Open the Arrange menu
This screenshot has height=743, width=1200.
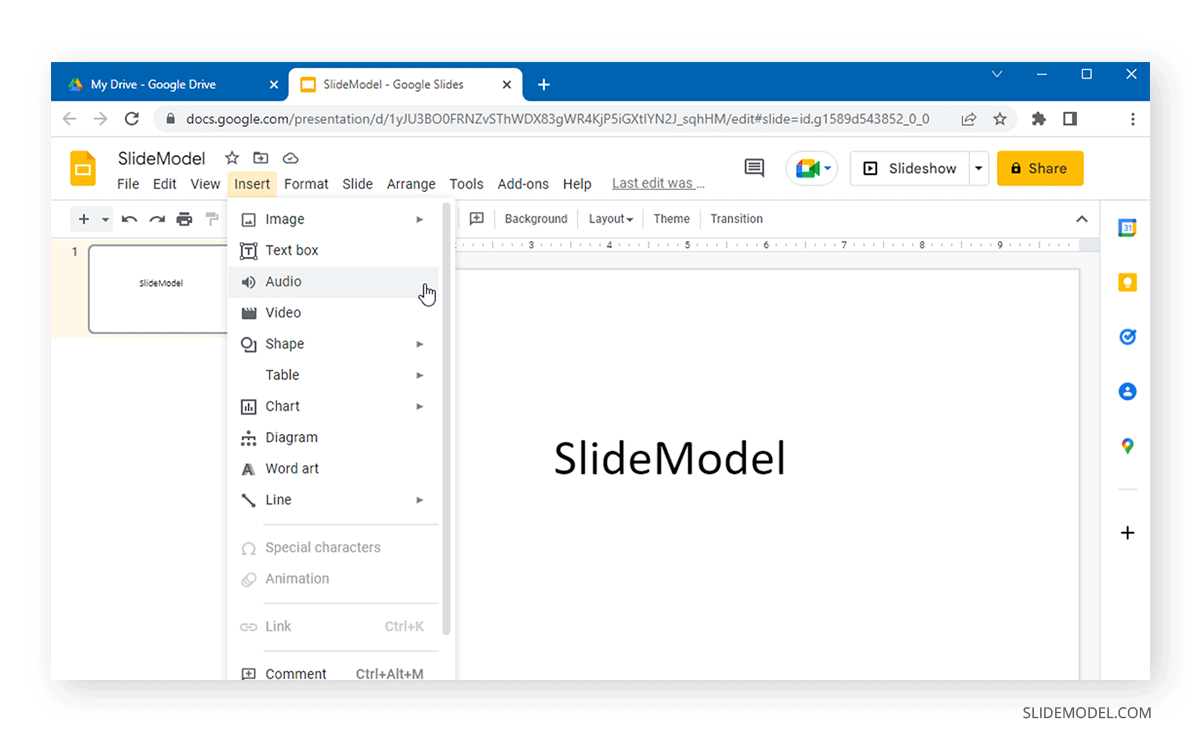(411, 184)
